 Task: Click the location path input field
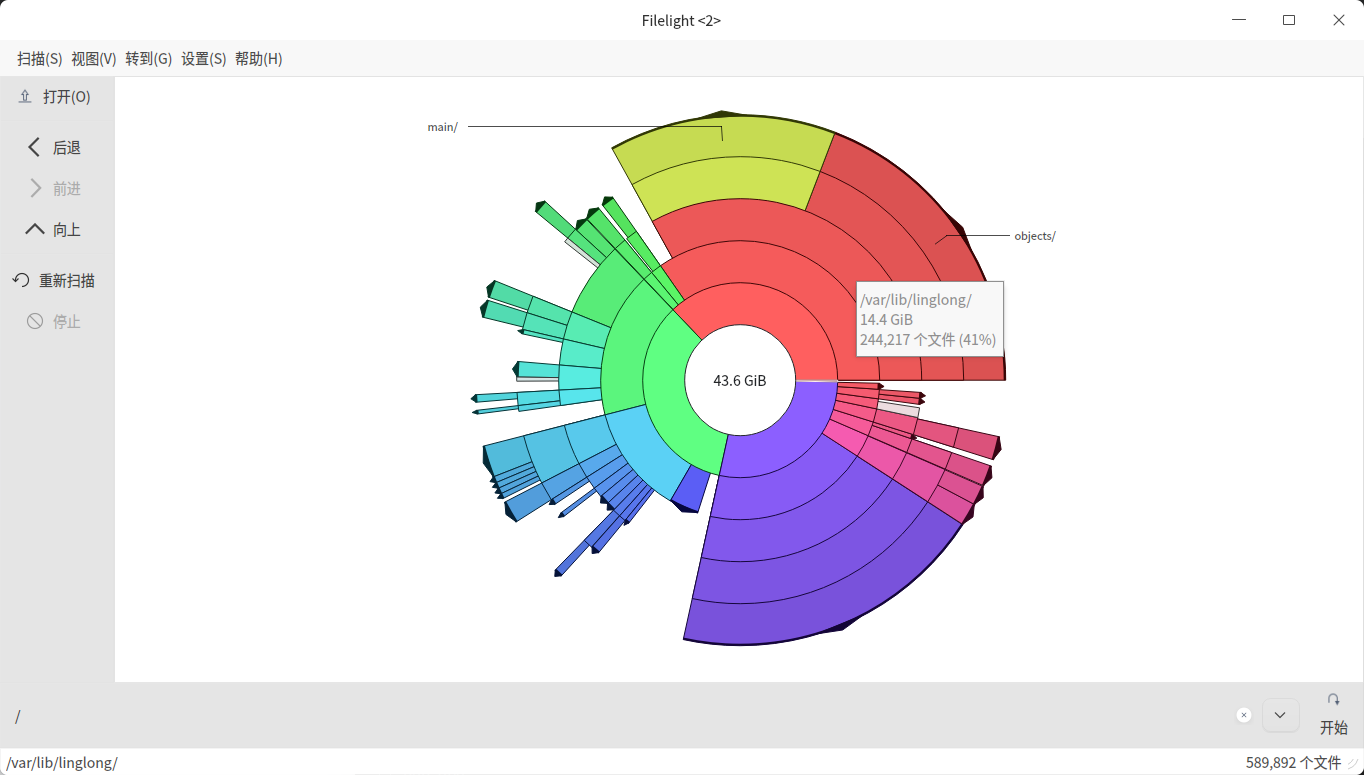pos(620,716)
